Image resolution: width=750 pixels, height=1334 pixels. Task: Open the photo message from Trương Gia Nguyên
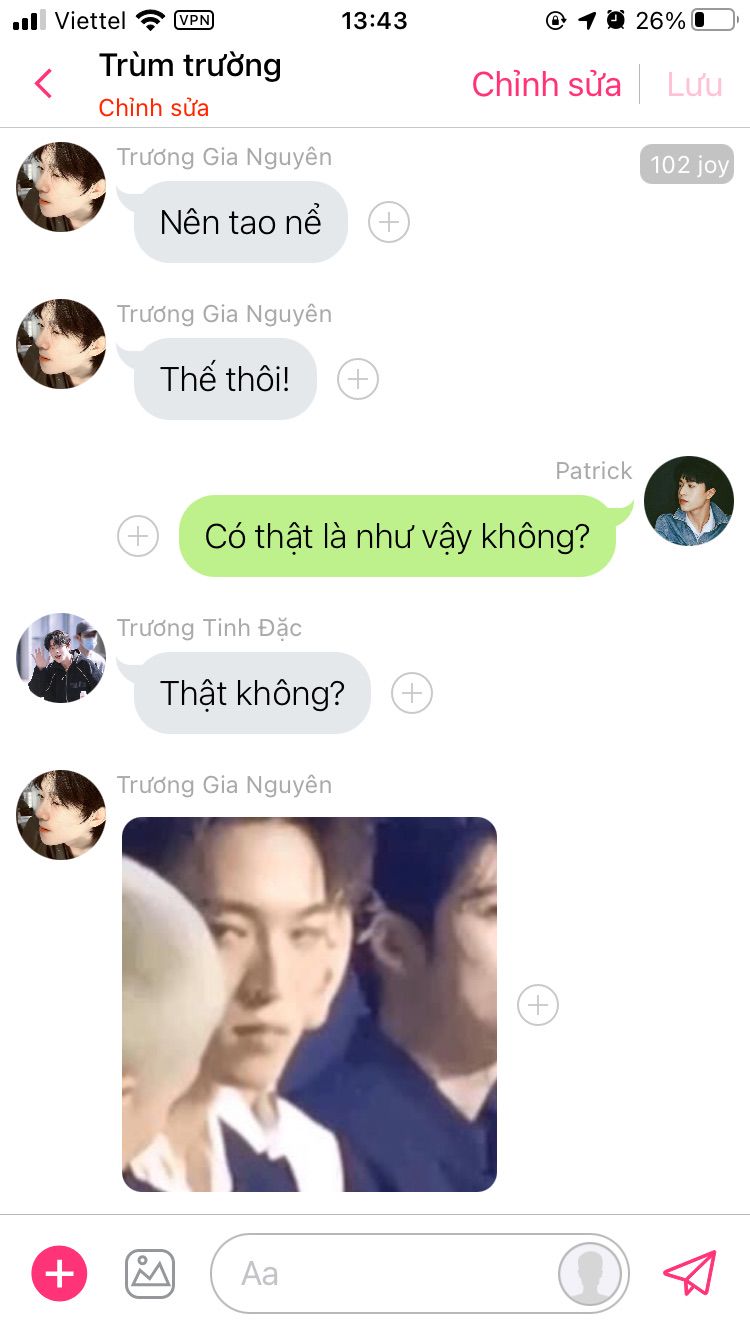pyautogui.click(x=309, y=1004)
